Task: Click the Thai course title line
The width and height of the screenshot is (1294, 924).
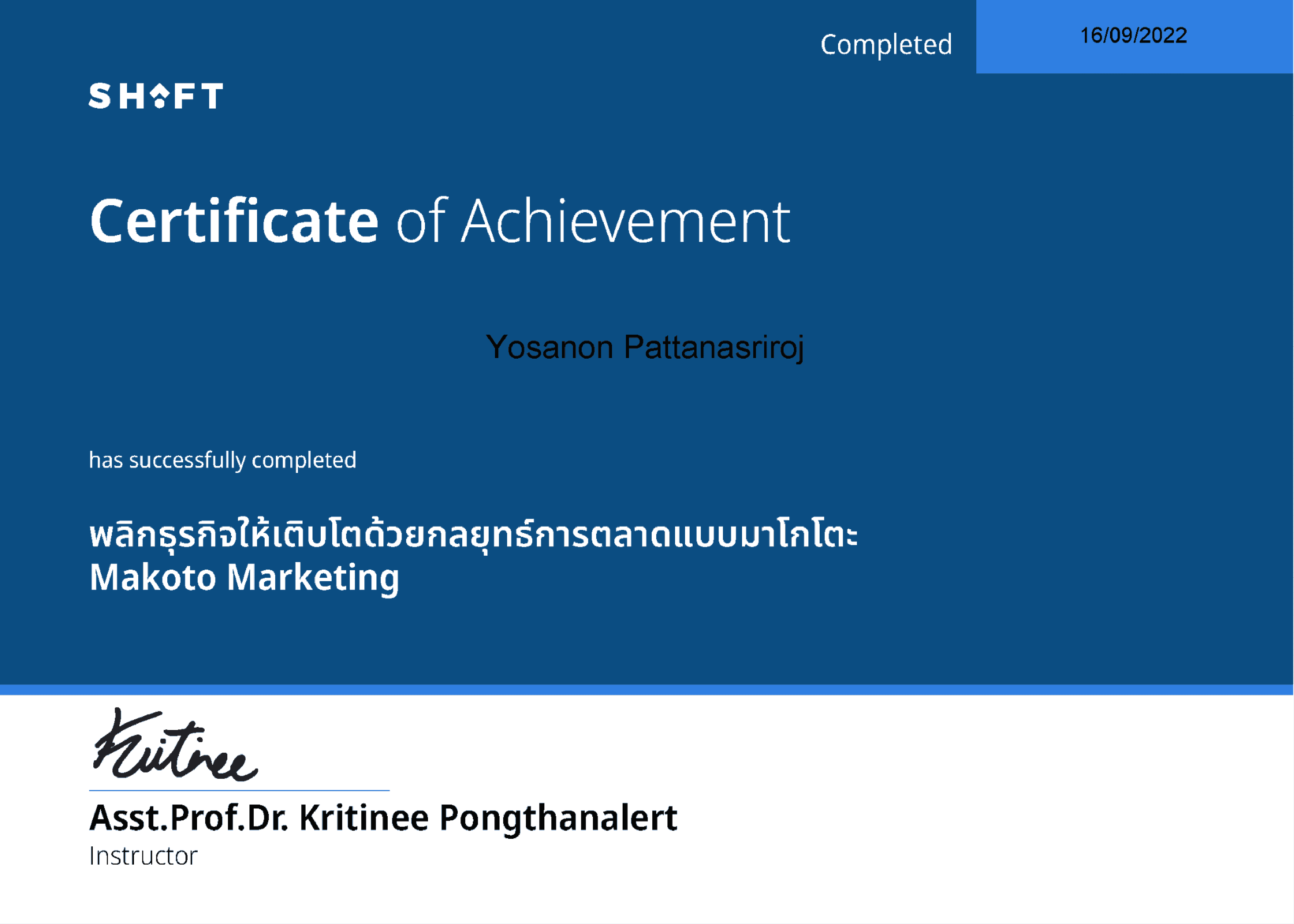Action: click(474, 535)
